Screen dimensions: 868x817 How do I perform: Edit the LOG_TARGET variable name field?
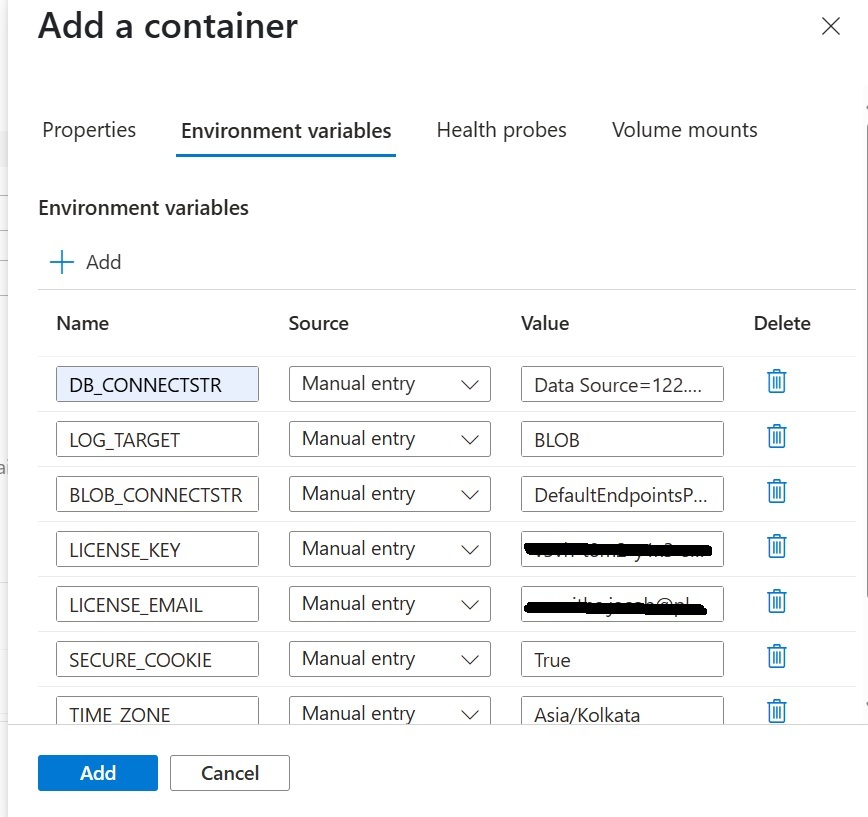click(x=157, y=438)
